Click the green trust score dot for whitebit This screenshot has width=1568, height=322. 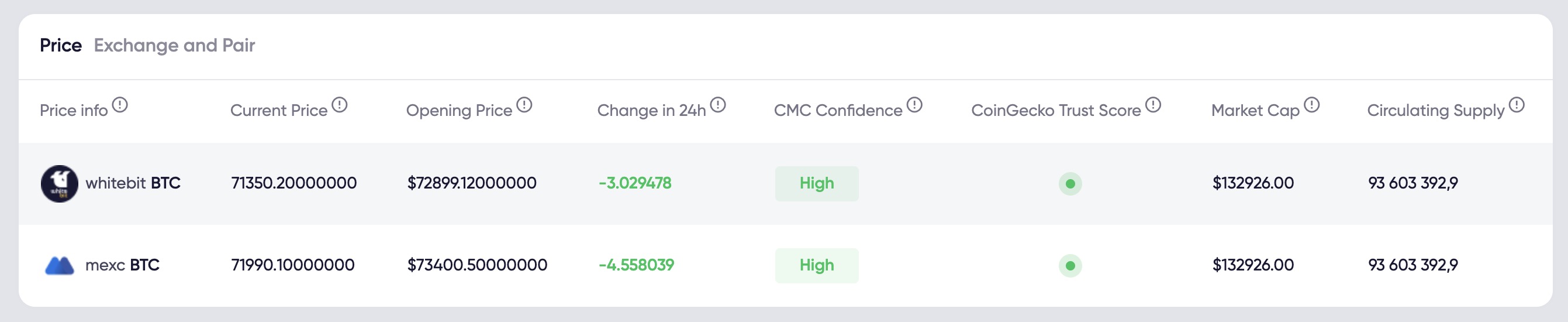coord(1070,184)
